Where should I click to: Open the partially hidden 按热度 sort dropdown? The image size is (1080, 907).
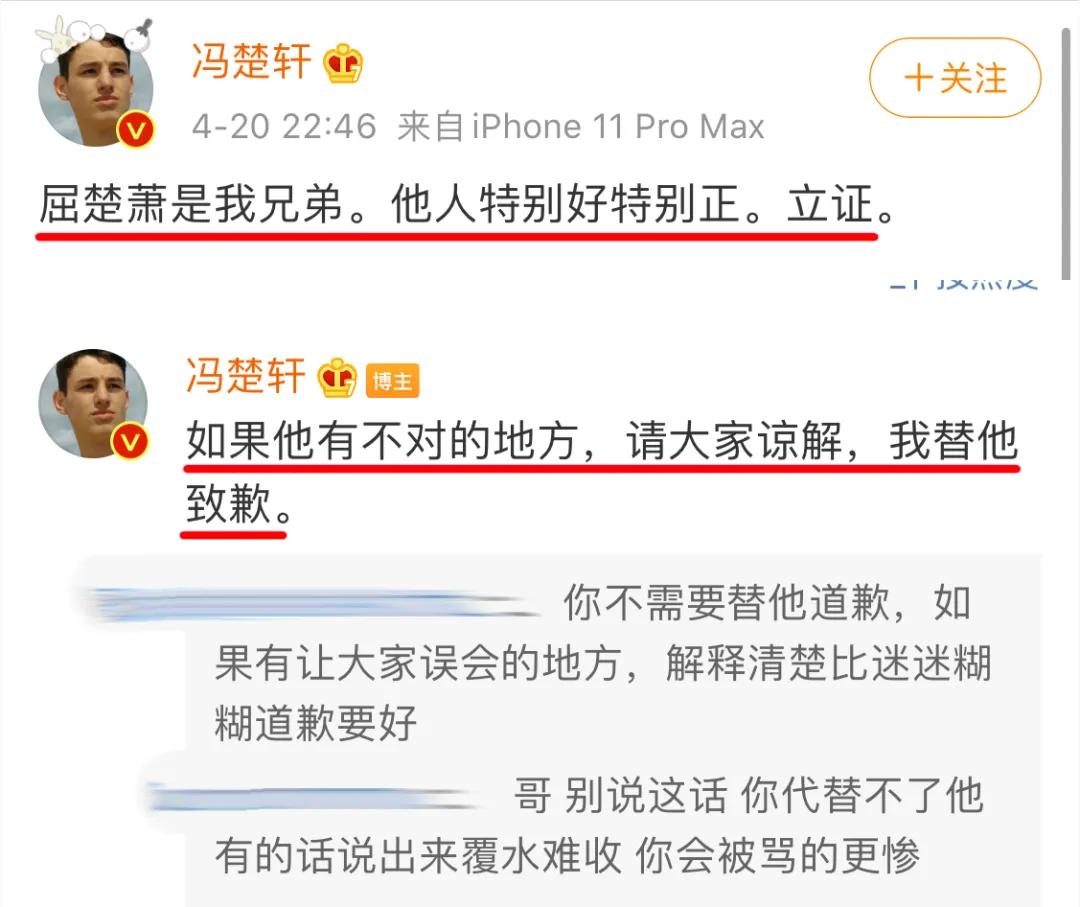pyautogui.click(x=964, y=282)
